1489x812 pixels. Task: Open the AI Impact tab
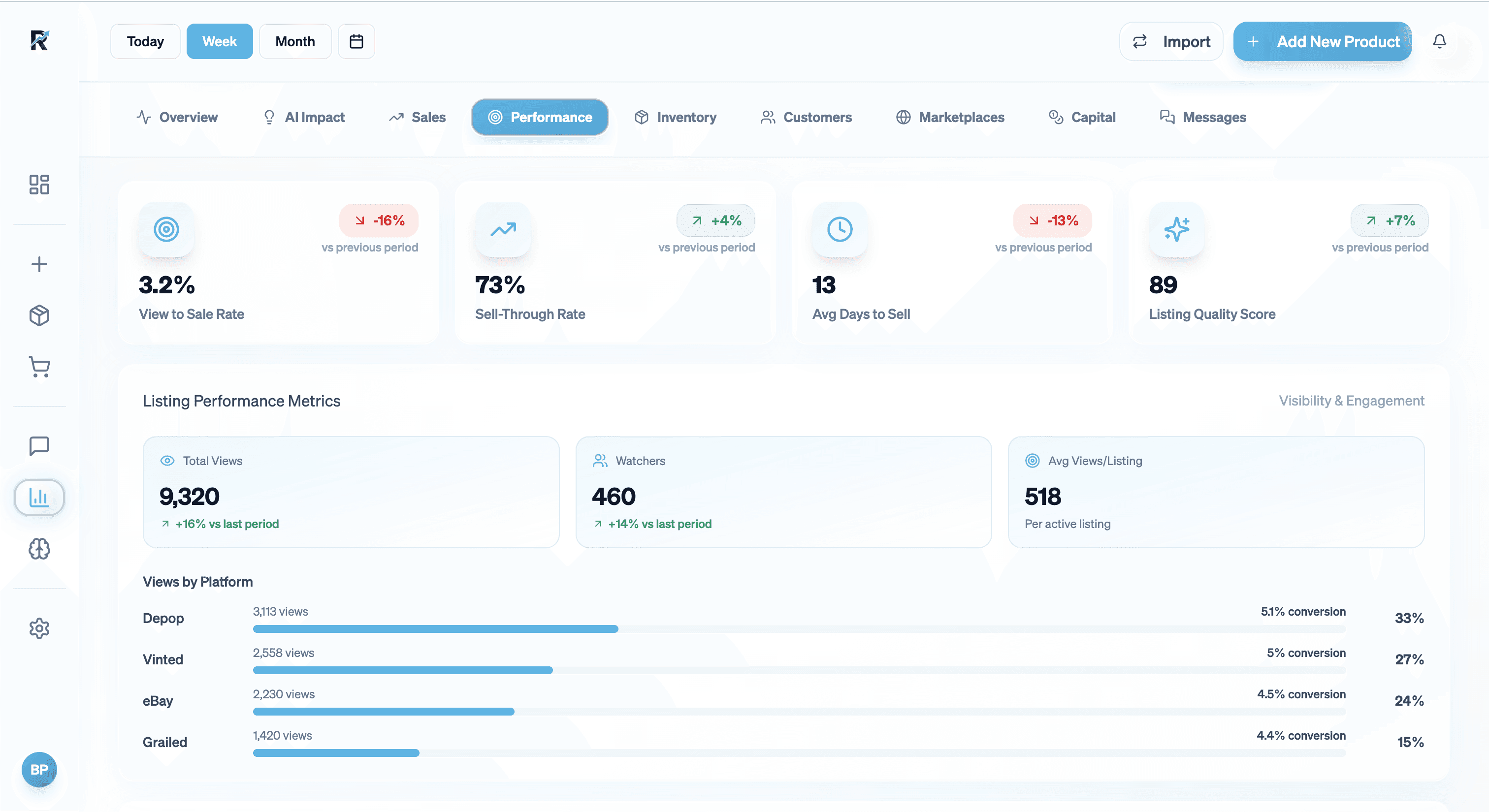click(303, 117)
